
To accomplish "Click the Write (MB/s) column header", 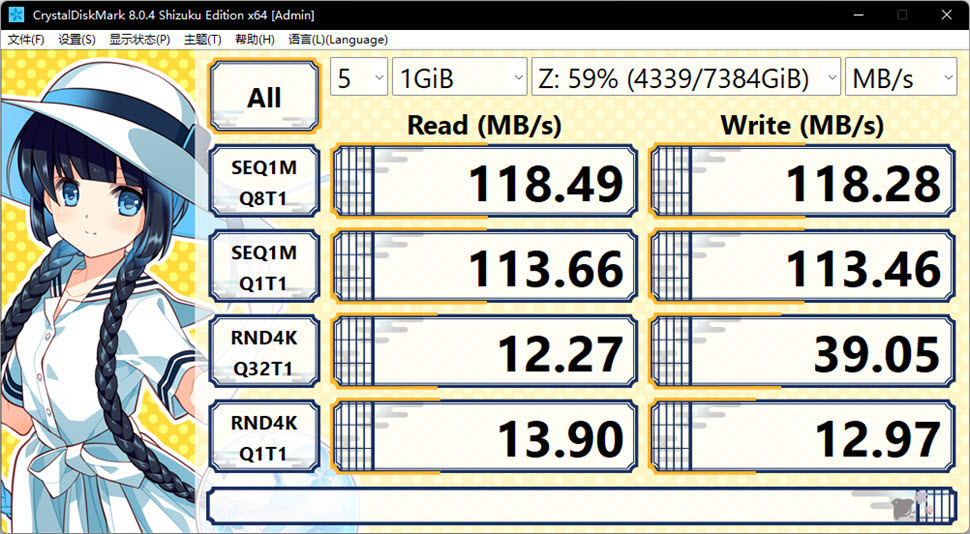I will (802, 126).
